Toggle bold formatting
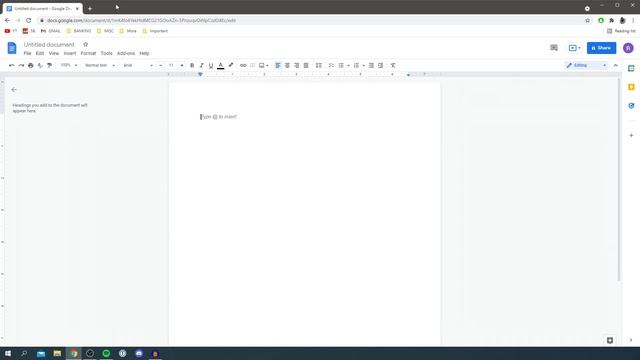640x360 pixels. click(x=192, y=65)
